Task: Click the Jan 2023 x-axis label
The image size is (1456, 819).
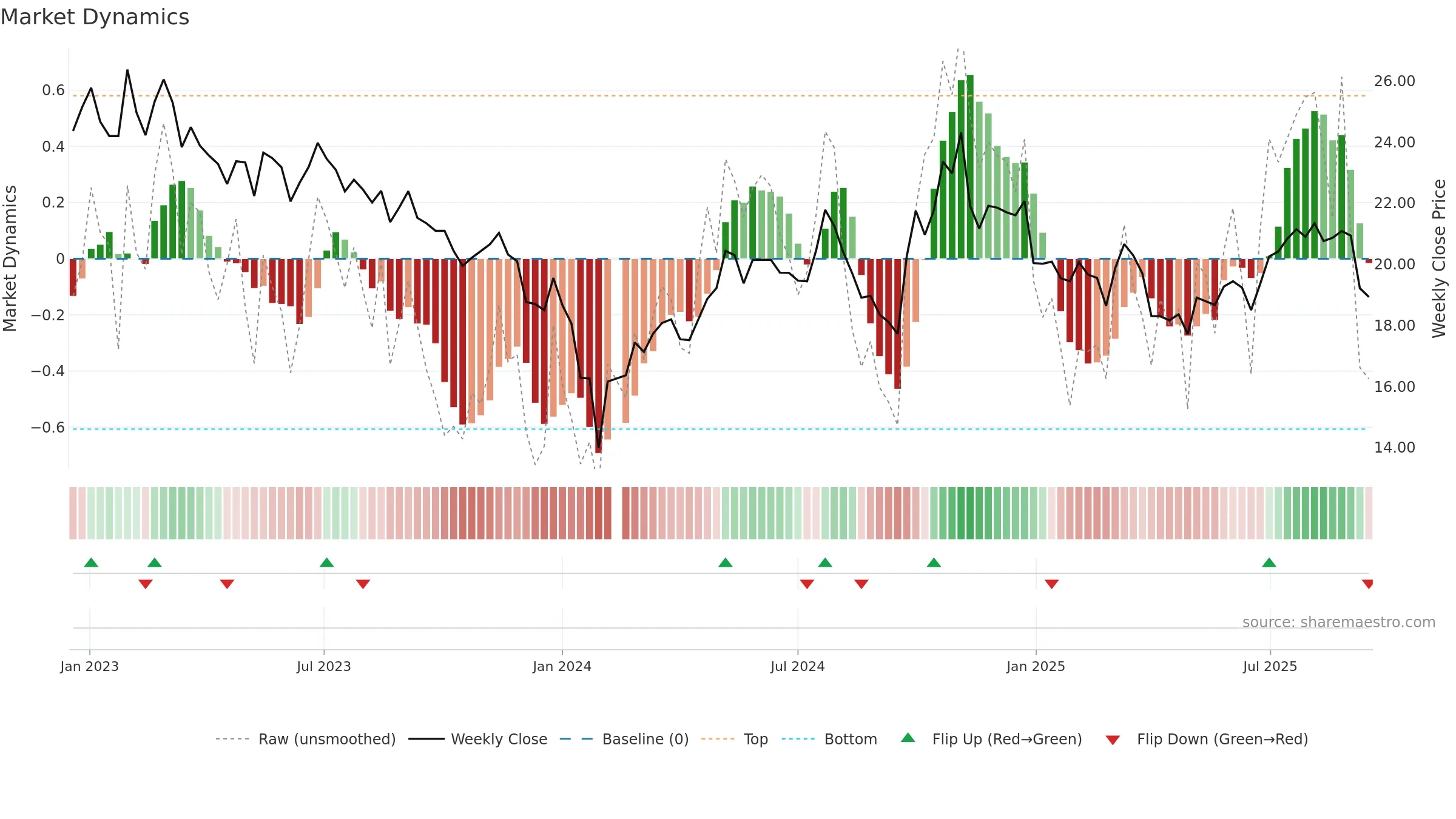Action: [x=90, y=667]
